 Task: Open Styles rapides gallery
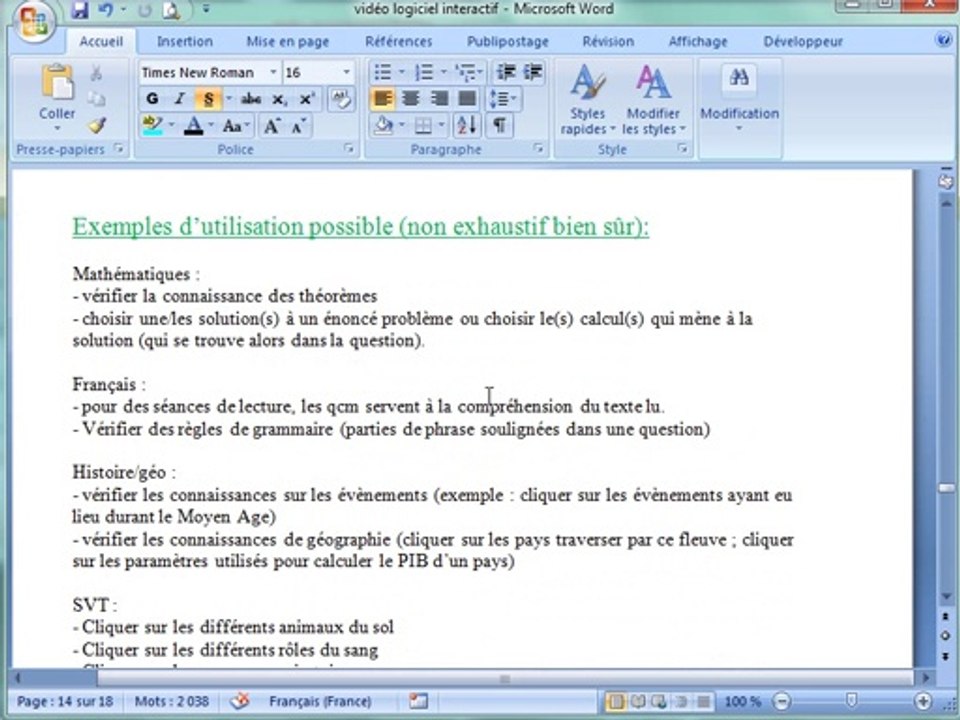tap(588, 100)
